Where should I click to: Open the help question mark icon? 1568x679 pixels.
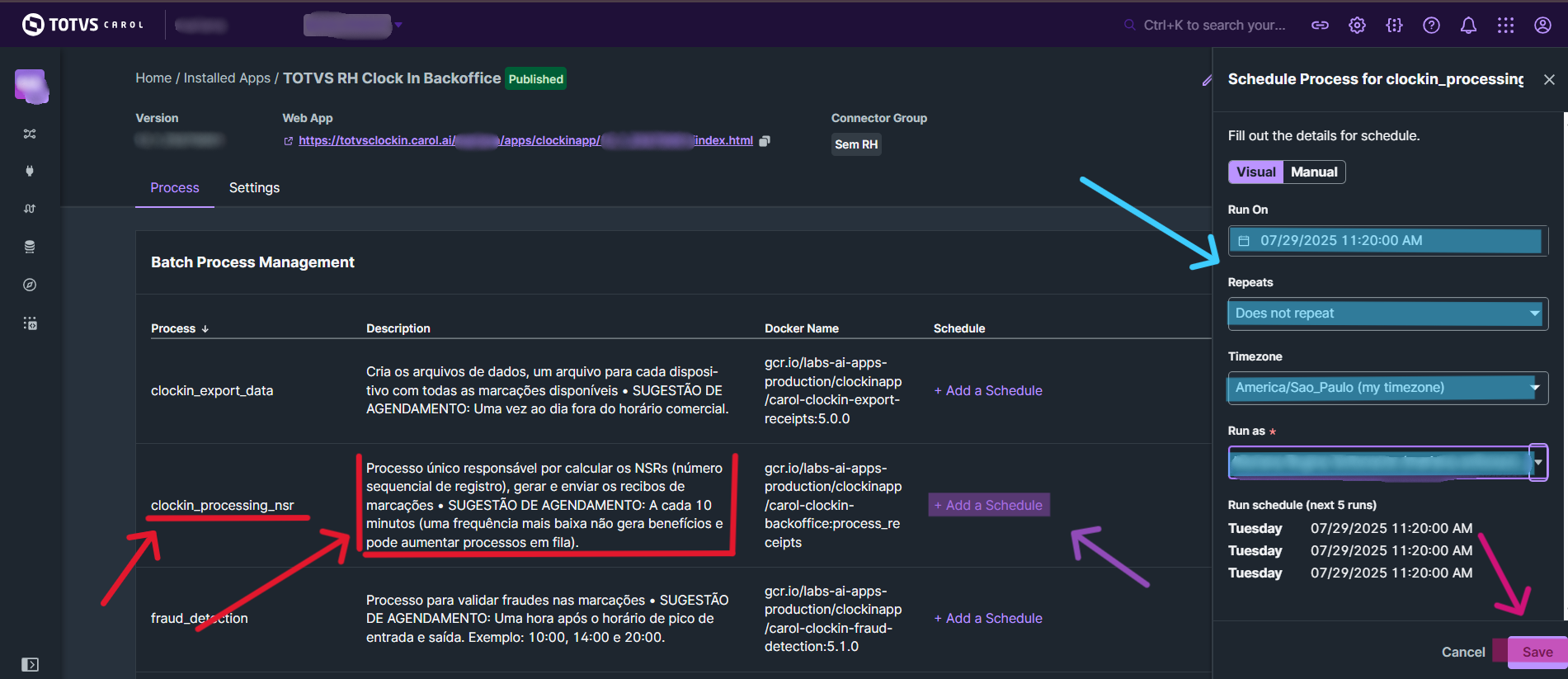[1431, 26]
